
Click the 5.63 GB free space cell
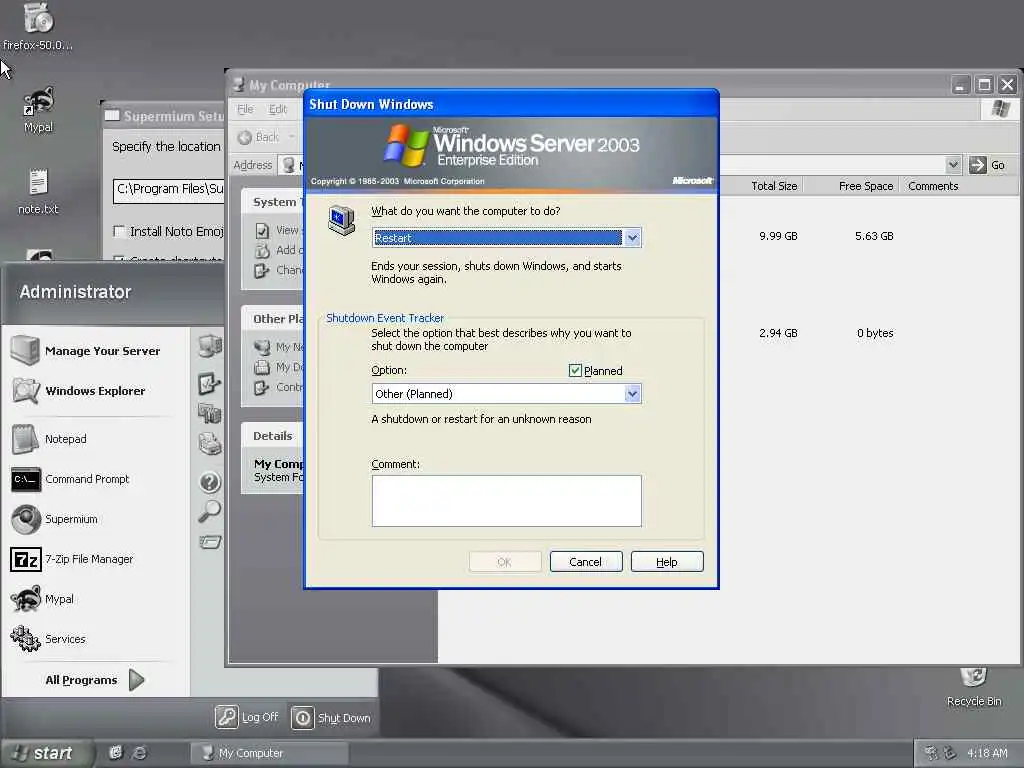coord(874,236)
